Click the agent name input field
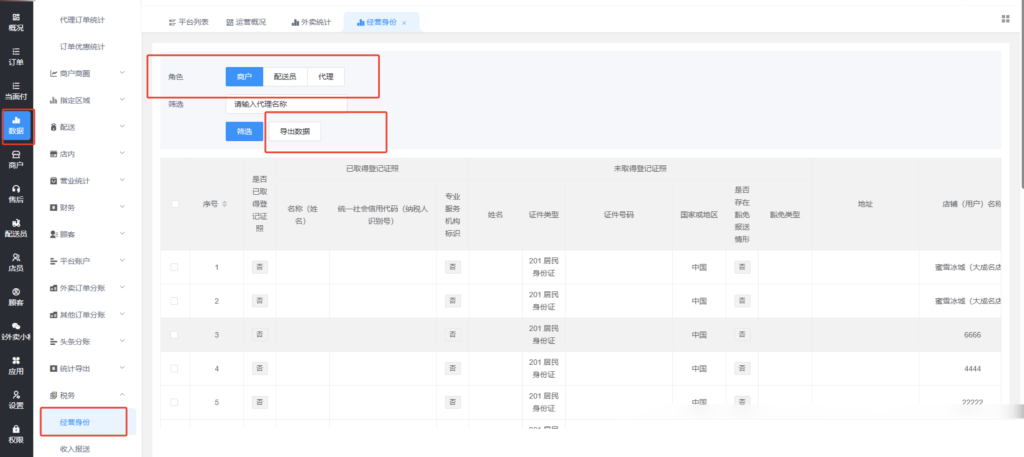Viewport: 1024px width, 457px height. [286, 103]
